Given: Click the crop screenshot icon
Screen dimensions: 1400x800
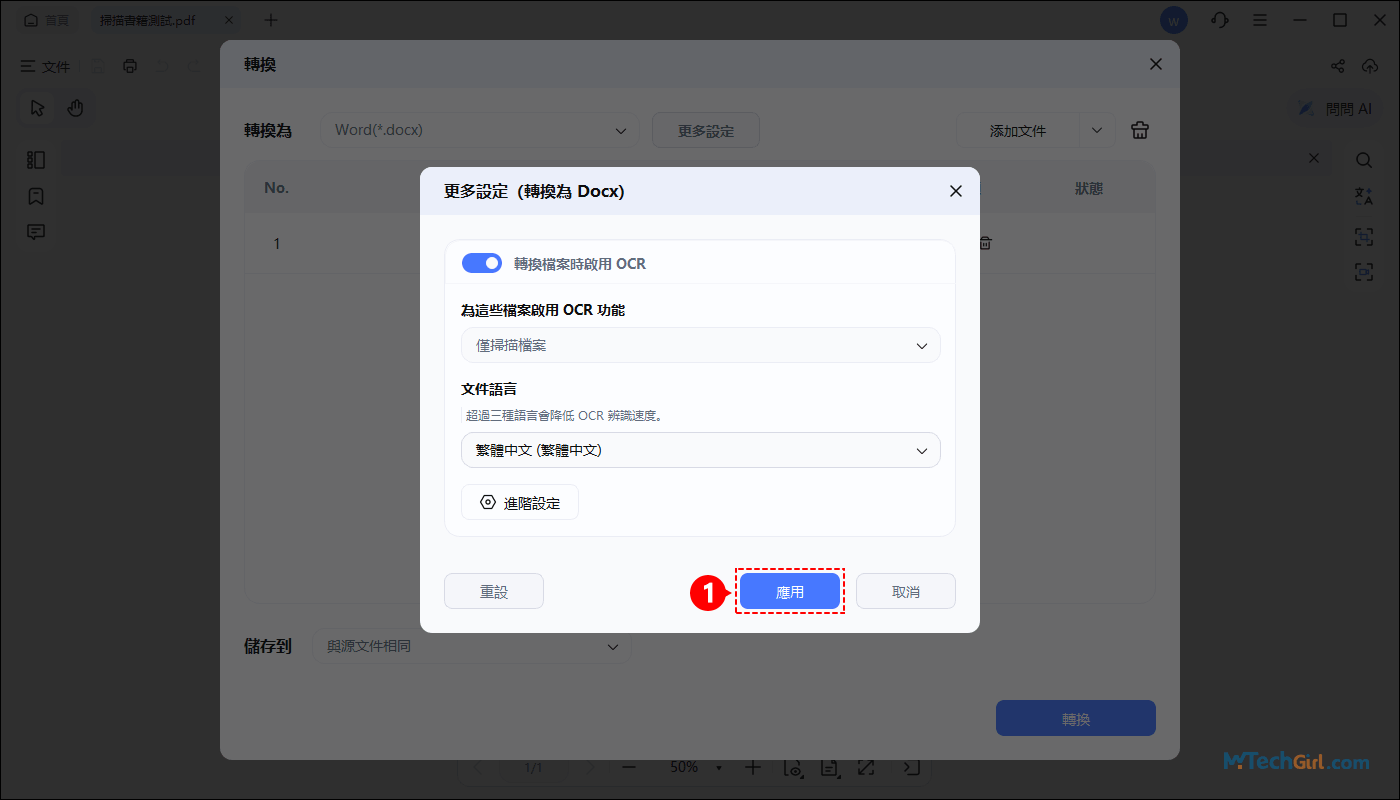Looking at the screenshot, I should point(1364,236).
